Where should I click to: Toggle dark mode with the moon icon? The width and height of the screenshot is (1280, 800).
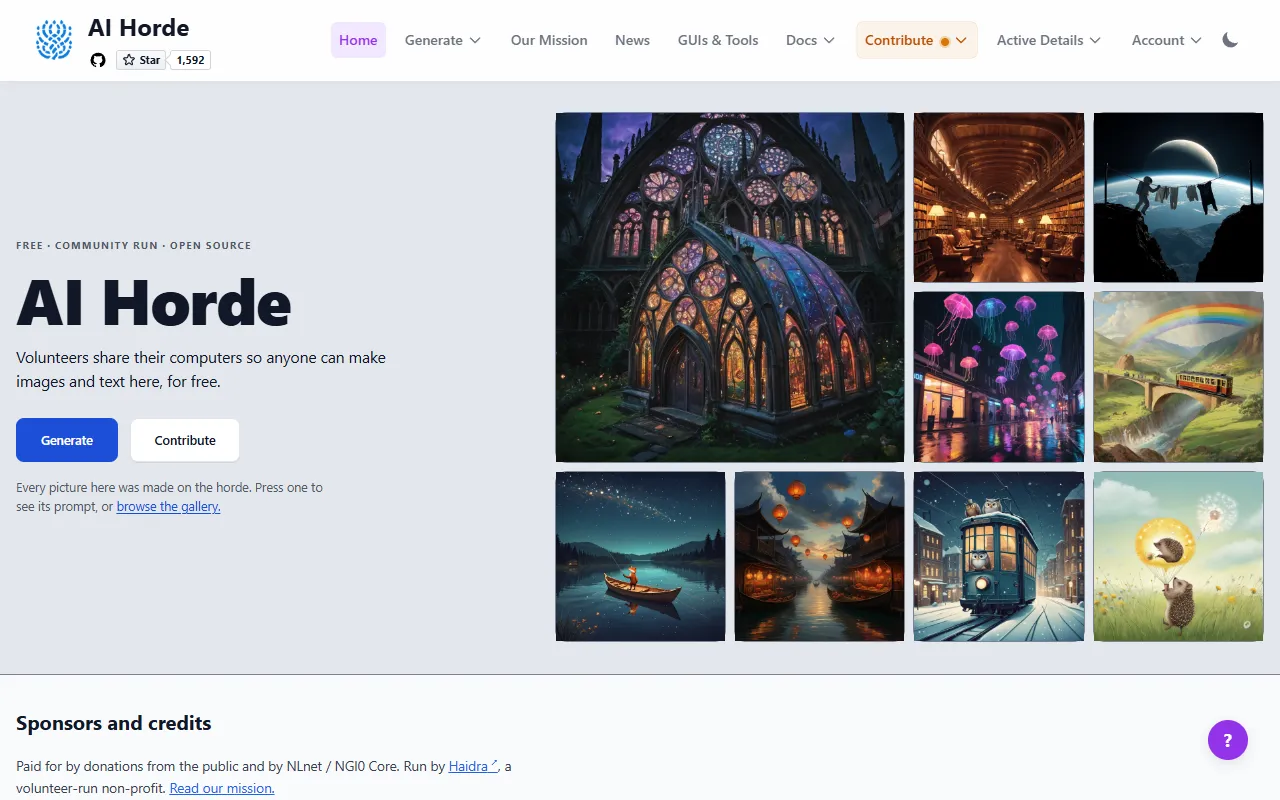(x=1231, y=40)
